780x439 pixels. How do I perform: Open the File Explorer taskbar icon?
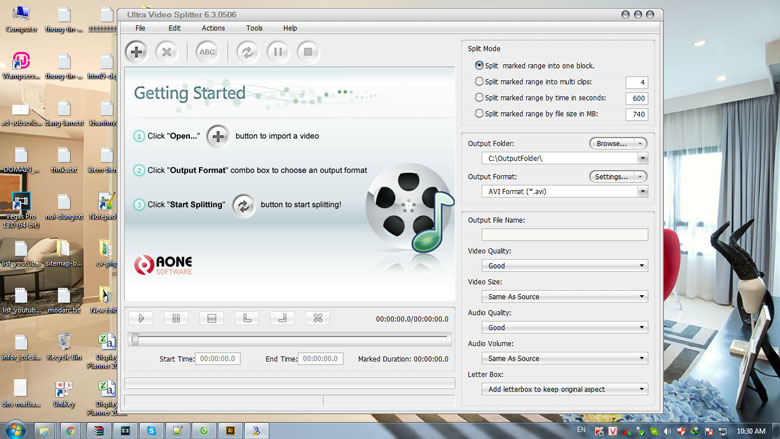click(x=44, y=431)
